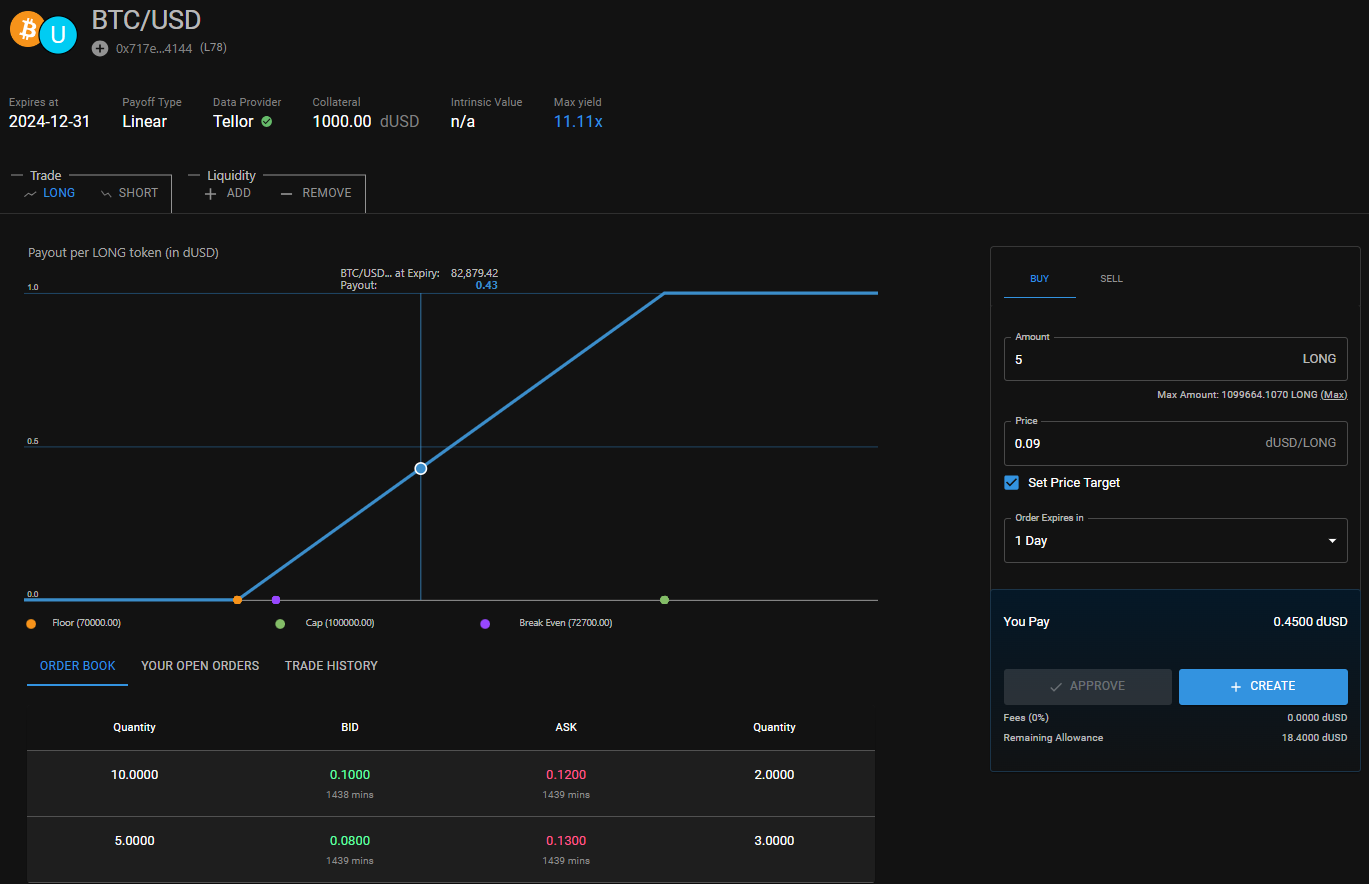The height and width of the screenshot is (884, 1369).
Task: Click the blue U token icon
Action: pos(58,36)
